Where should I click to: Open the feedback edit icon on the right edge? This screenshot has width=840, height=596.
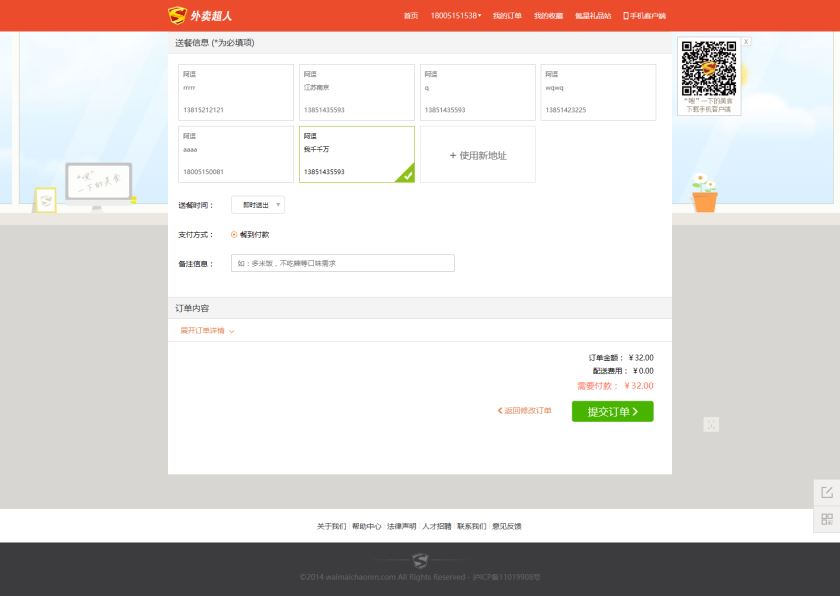point(827,492)
